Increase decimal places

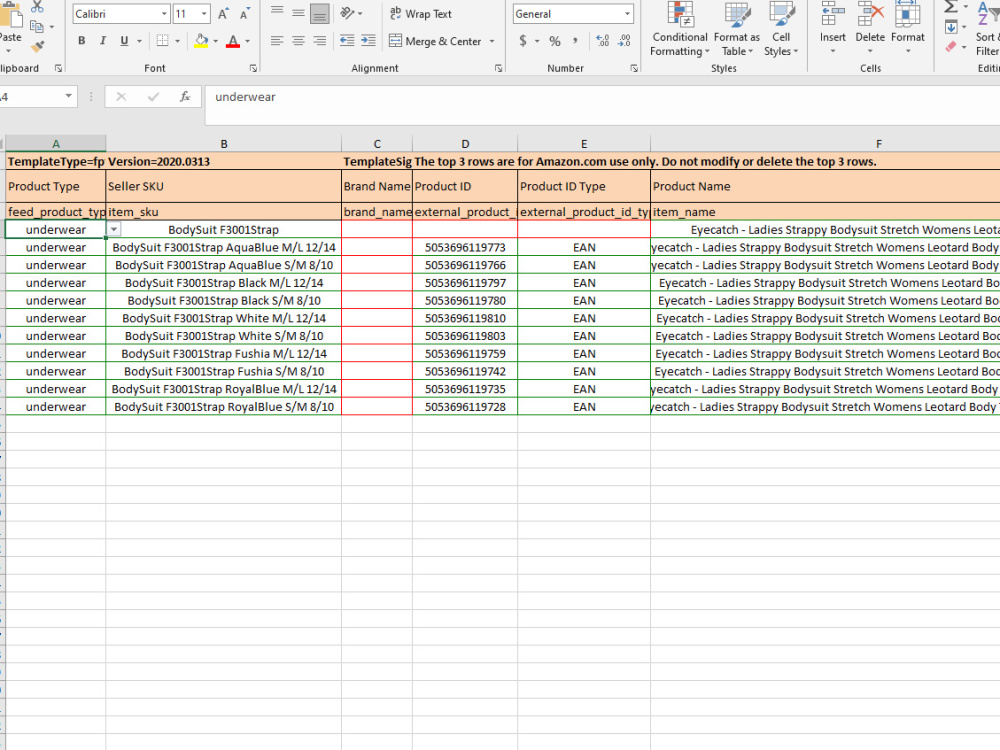click(x=603, y=41)
